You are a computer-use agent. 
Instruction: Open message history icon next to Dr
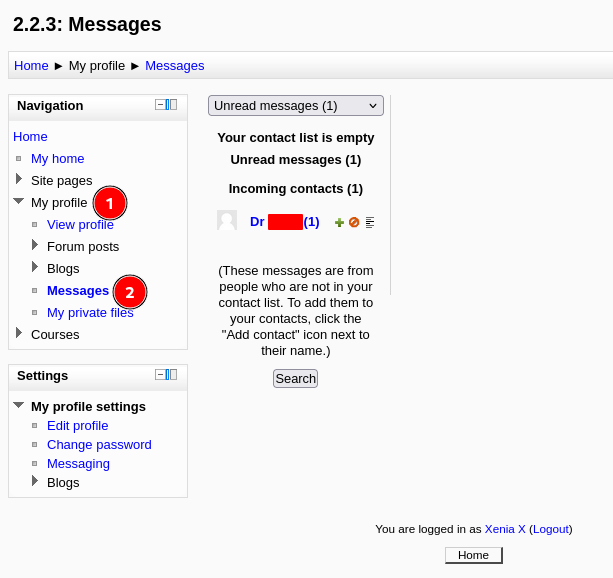click(370, 223)
